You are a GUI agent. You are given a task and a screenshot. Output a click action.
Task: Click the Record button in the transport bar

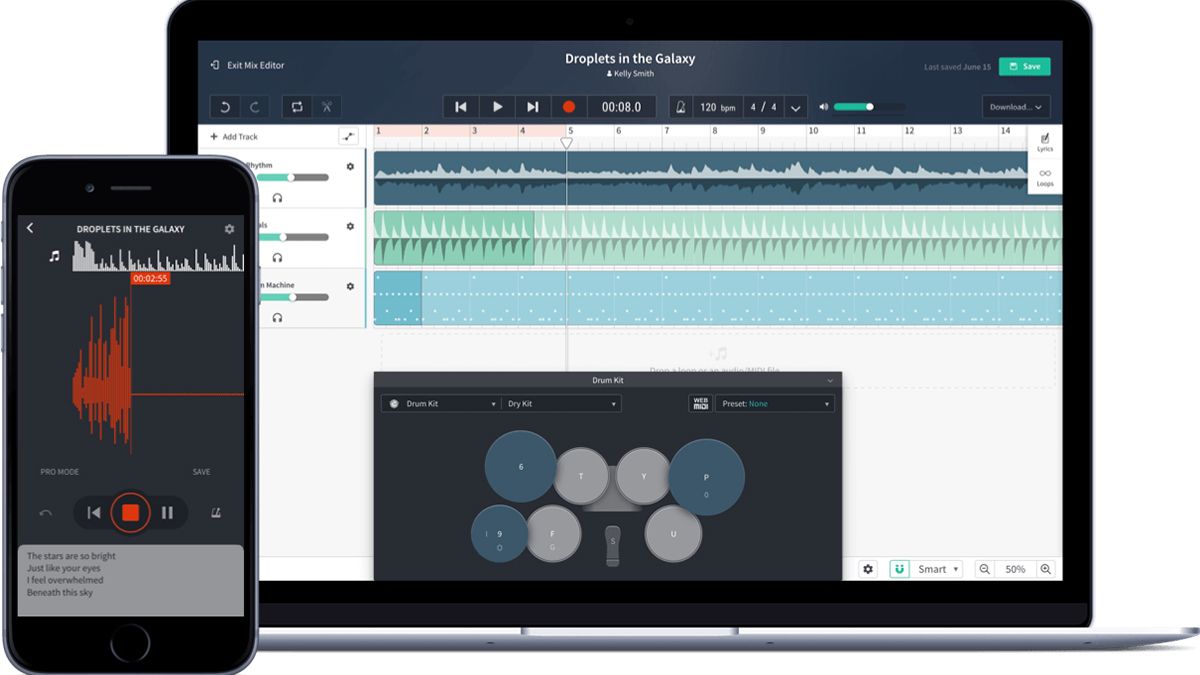click(x=568, y=106)
